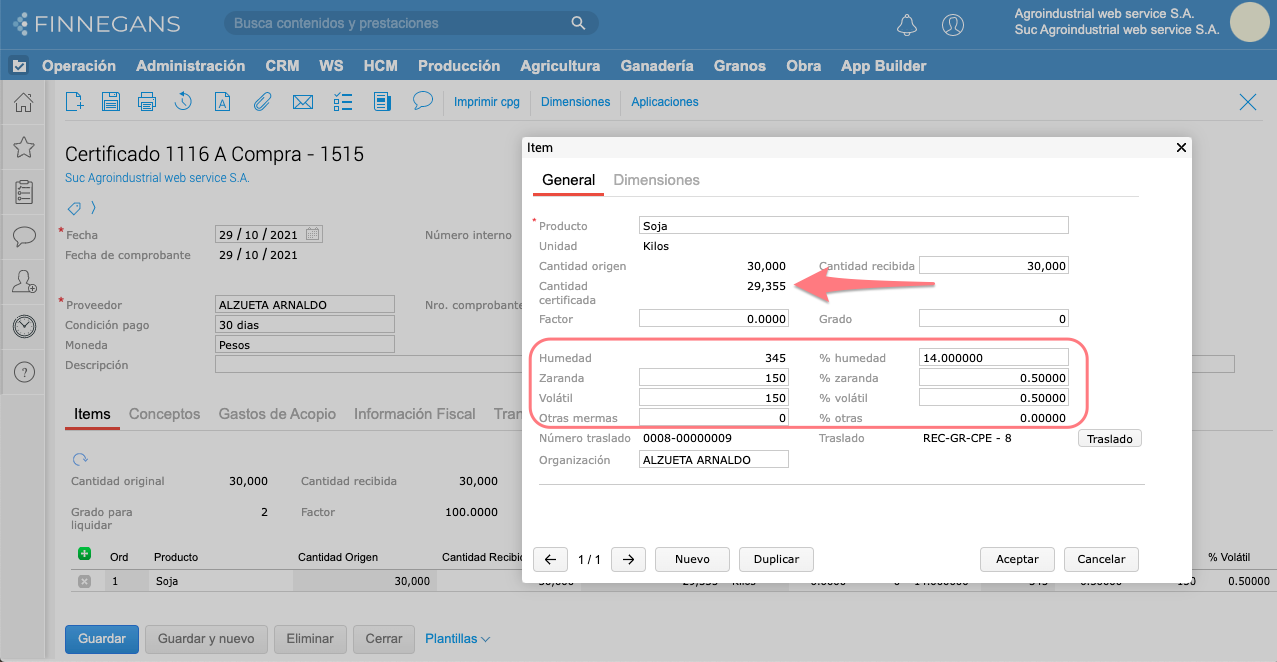
Task: Click the green add row icon
Action: pyautogui.click(x=84, y=554)
